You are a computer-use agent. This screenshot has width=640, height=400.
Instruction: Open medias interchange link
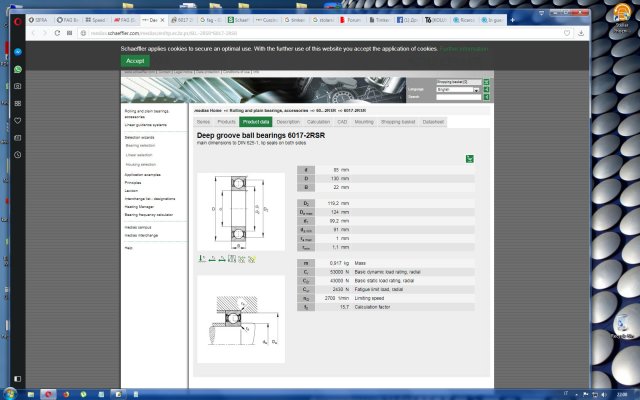(141, 236)
